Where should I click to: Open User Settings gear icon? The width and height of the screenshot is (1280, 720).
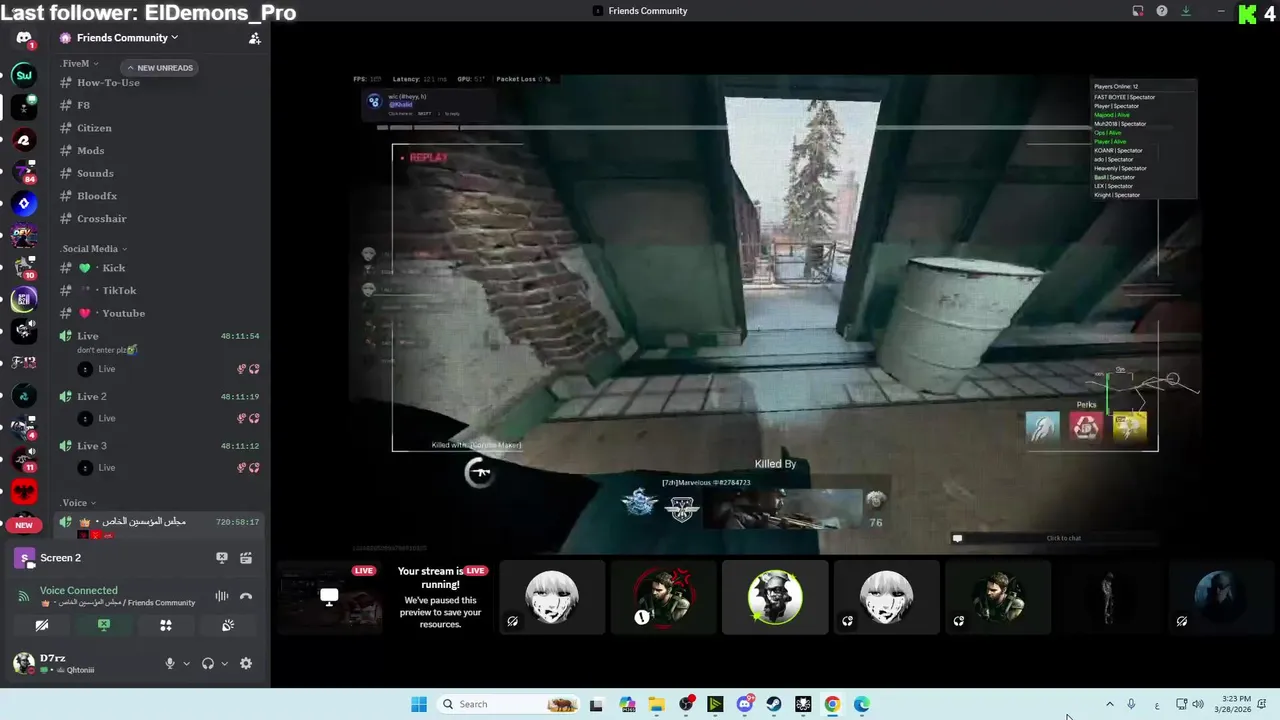[x=246, y=663]
